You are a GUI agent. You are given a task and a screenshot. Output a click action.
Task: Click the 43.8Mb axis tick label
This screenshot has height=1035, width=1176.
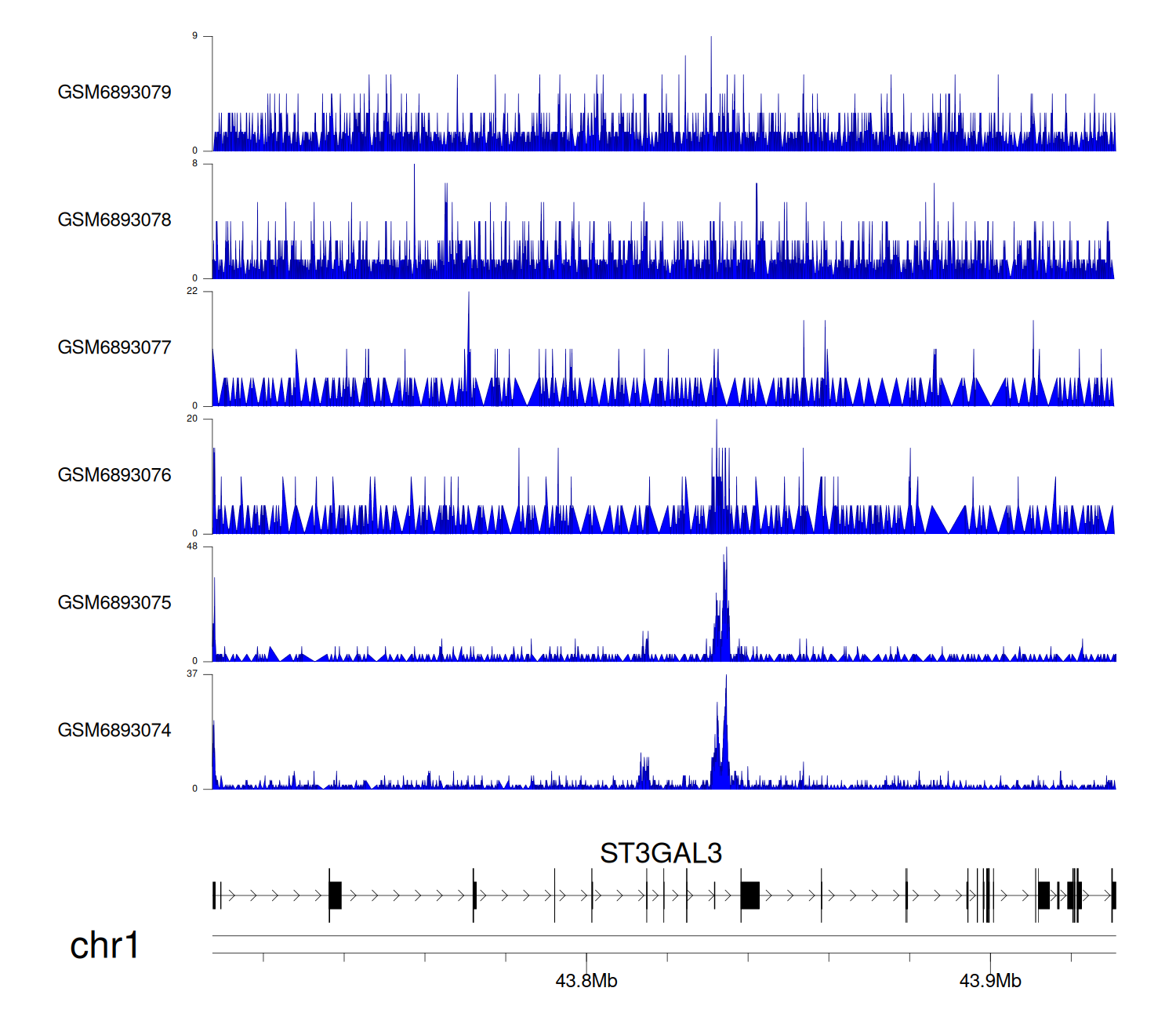pyautogui.click(x=586, y=981)
